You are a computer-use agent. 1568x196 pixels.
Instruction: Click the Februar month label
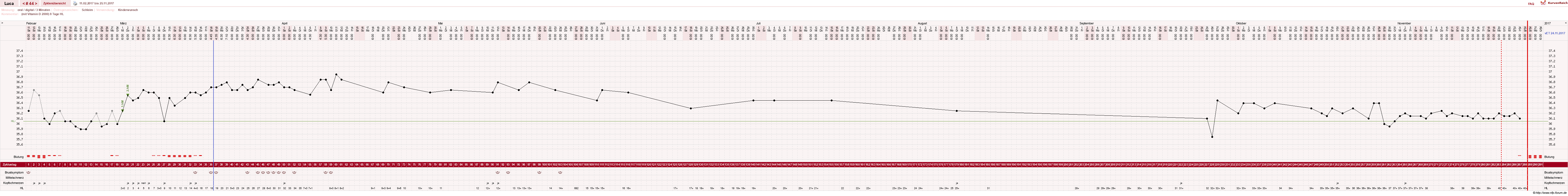pos(32,23)
